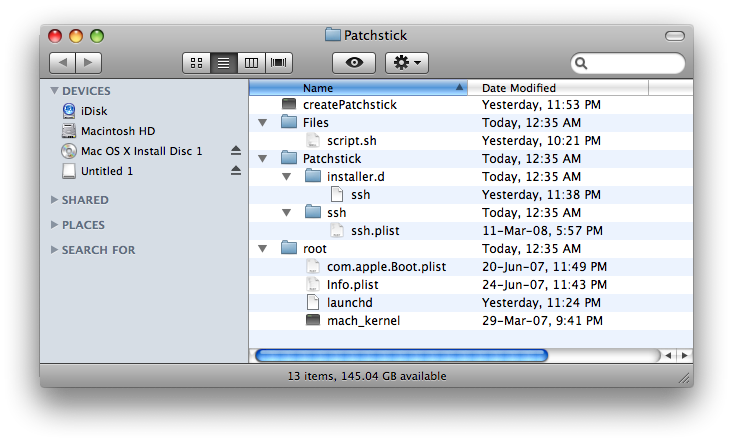This screenshot has width=733, height=442.
Task: Click the horizontal scrollbar thumb
Action: coord(401,355)
